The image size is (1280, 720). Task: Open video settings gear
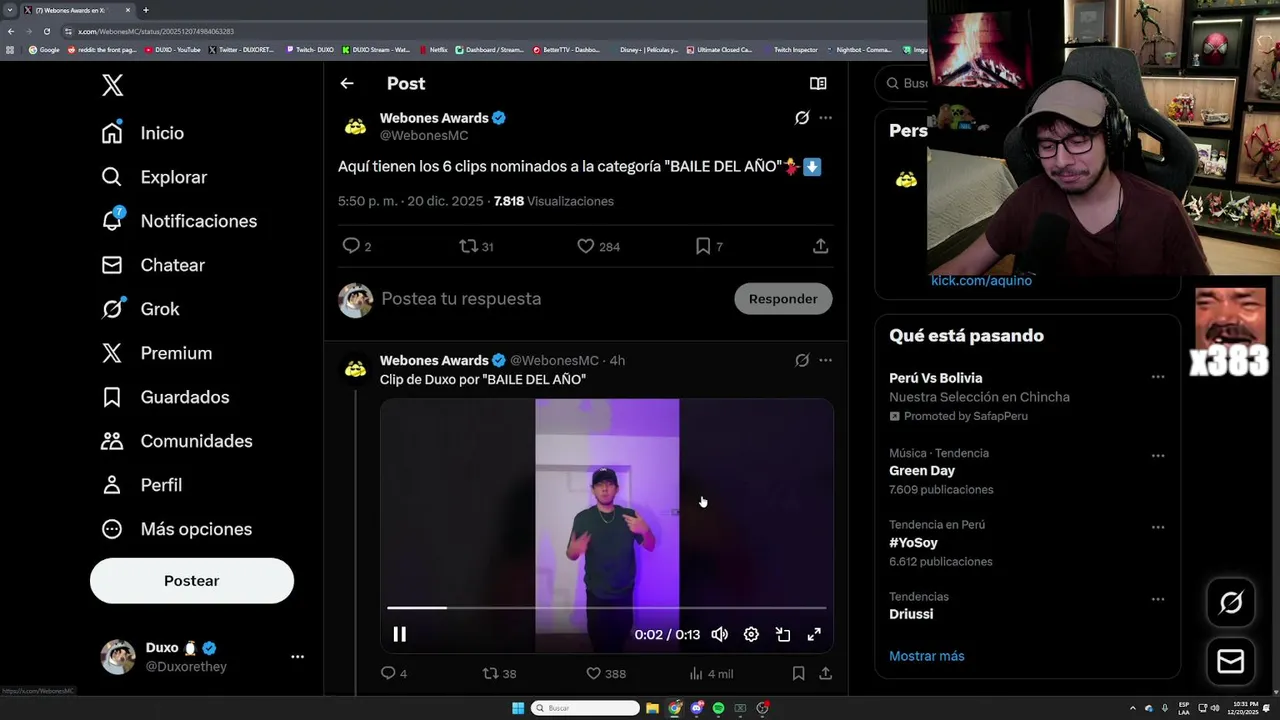(x=751, y=634)
